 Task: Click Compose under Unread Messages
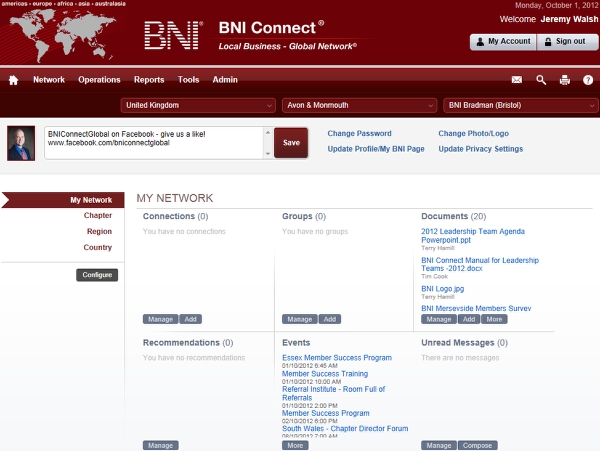click(x=477, y=445)
